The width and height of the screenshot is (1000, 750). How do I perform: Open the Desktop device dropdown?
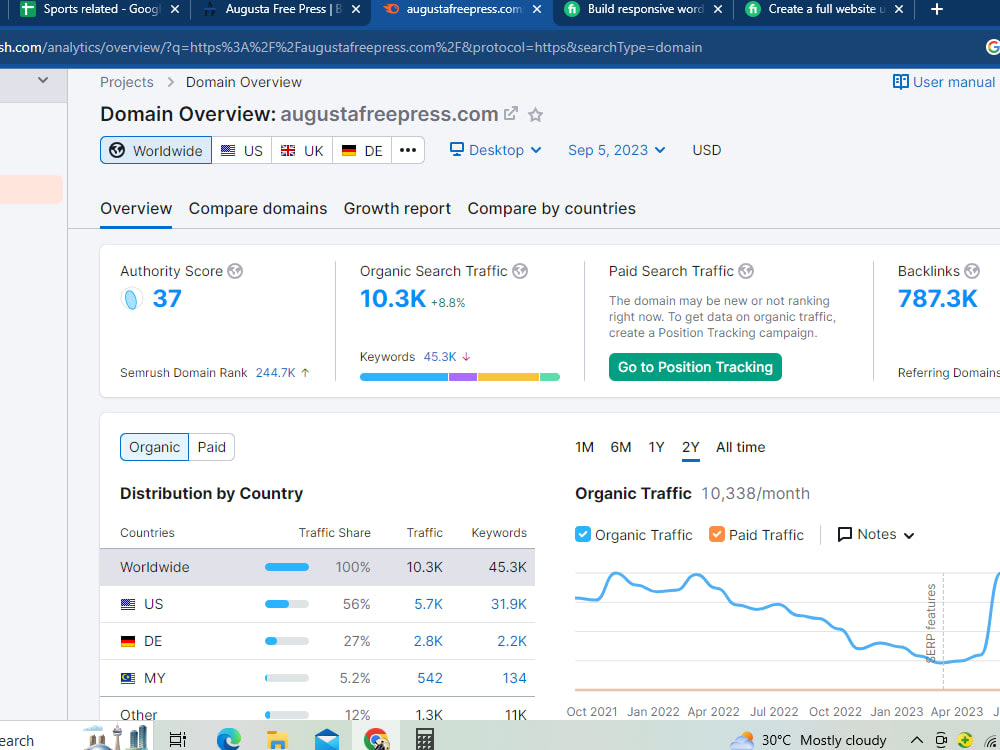[496, 150]
